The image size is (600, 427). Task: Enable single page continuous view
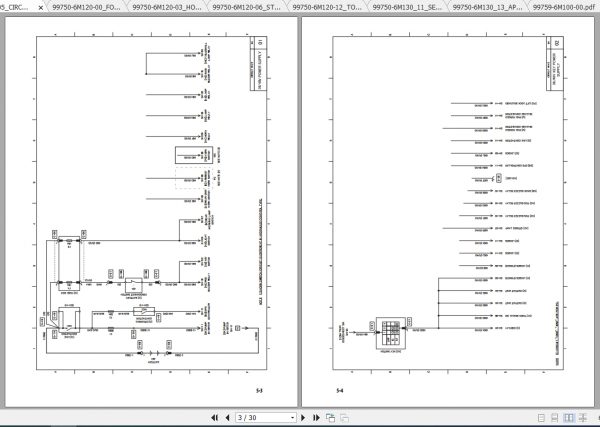tap(554, 418)
